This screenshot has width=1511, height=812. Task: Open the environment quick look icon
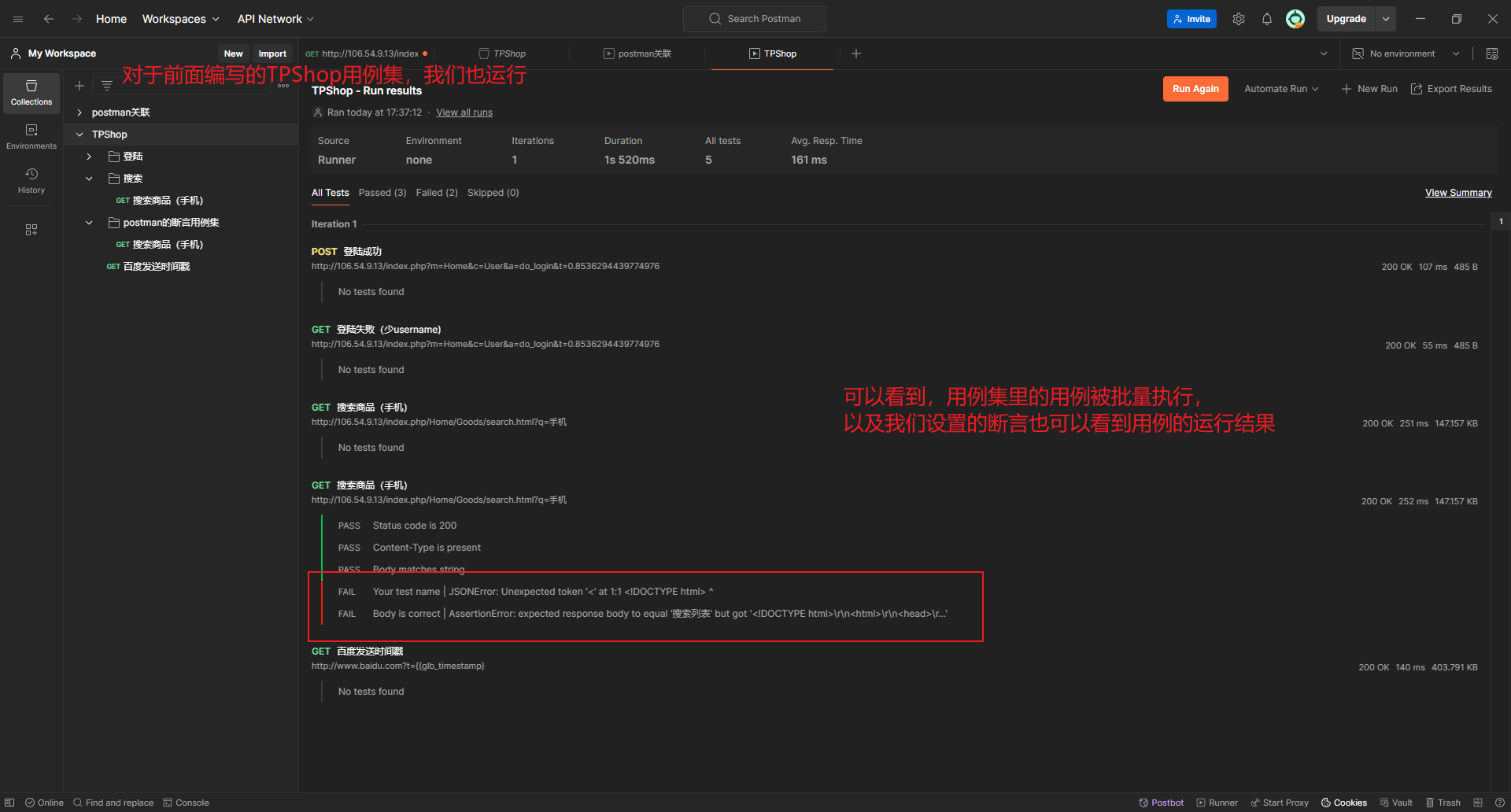(x=1492, y=54)
